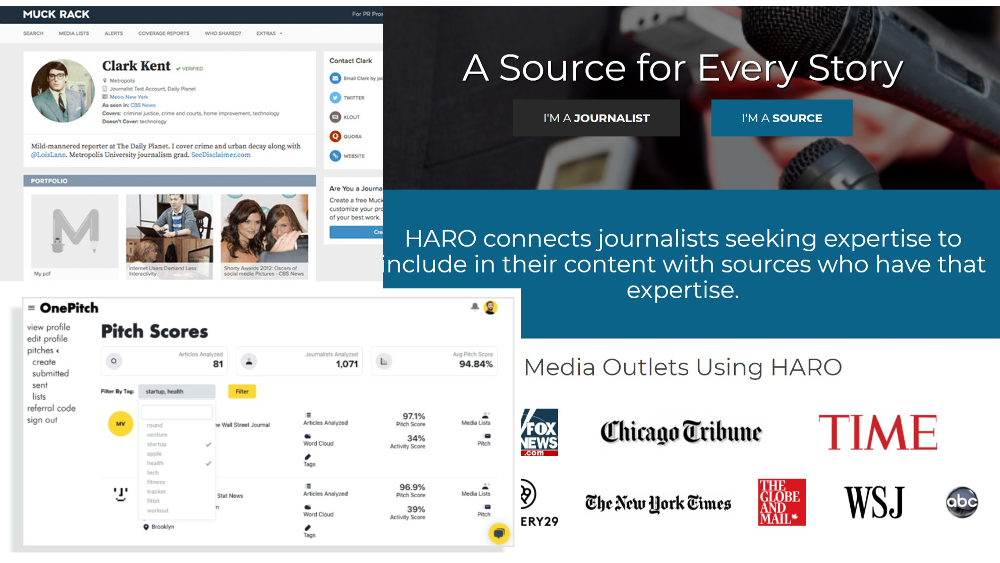
Task: Click the OnePitch notification bell icon
Action: (474, 307)
